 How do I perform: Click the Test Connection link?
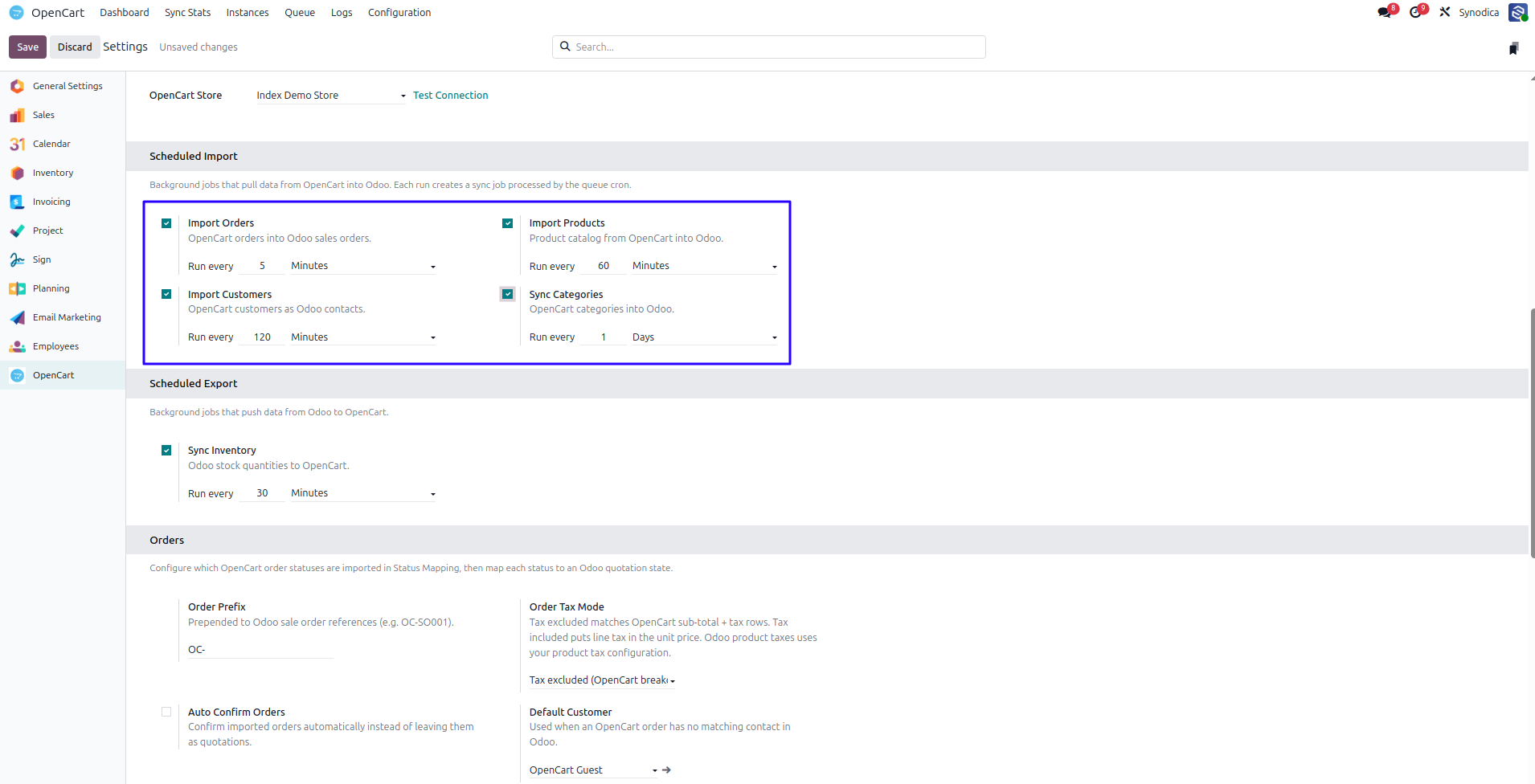(451, 96)
